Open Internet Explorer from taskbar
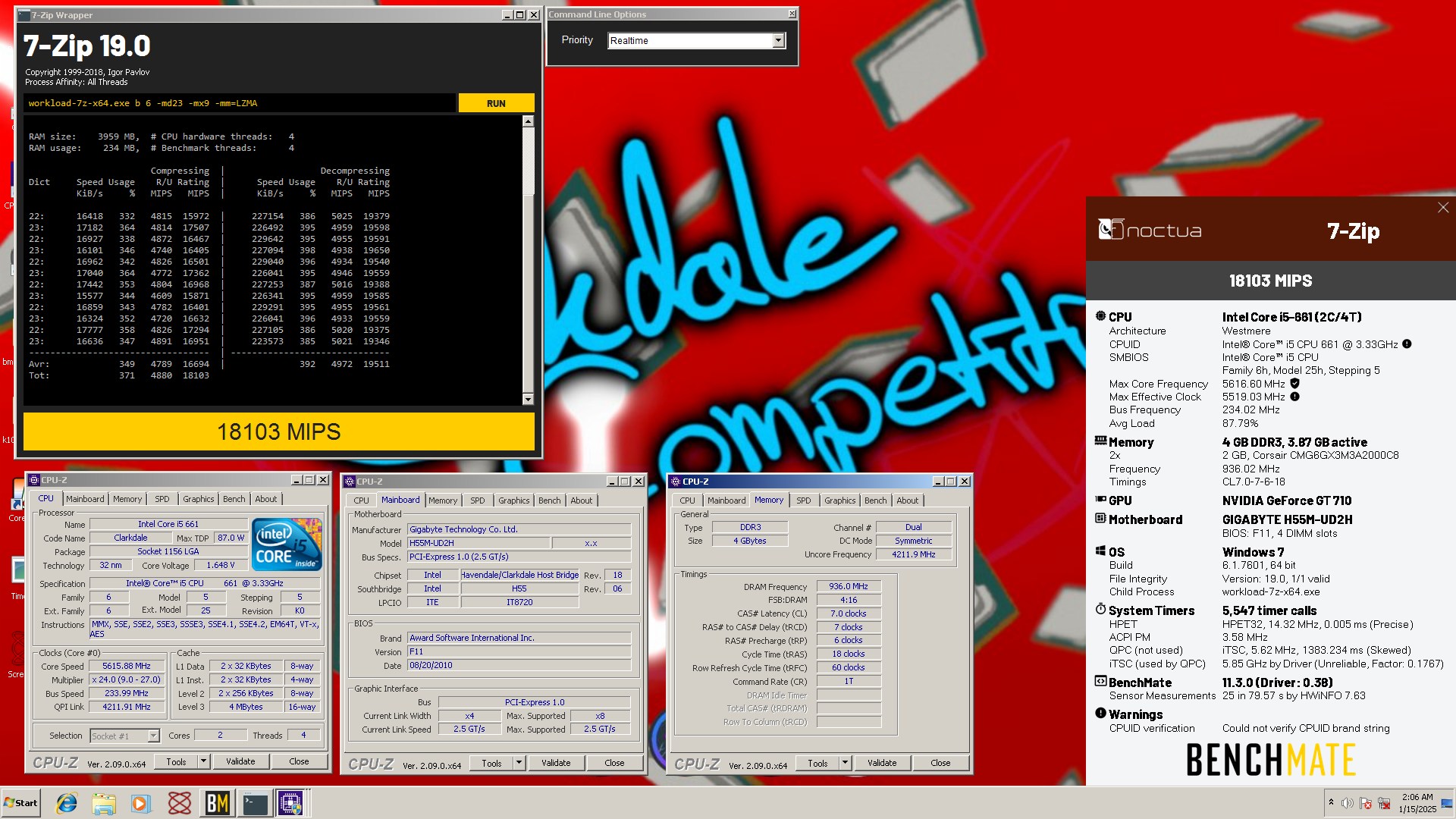The image size is (1456, 819). pos(67,803)
